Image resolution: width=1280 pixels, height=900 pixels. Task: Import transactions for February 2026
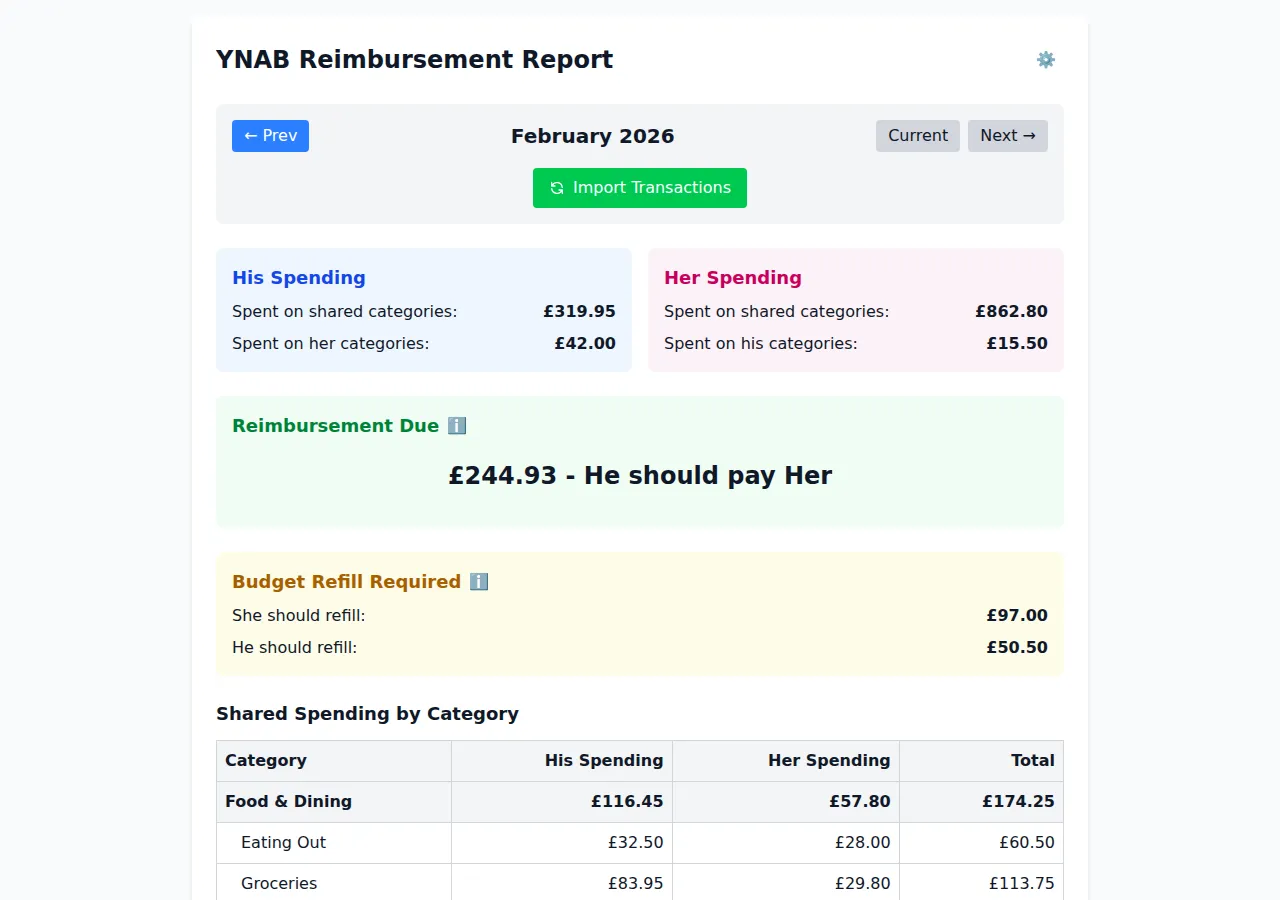(x=640, y=187)
